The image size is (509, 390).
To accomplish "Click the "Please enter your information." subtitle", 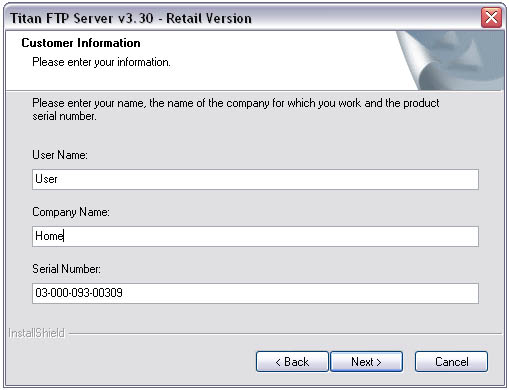I will point(101,62).
